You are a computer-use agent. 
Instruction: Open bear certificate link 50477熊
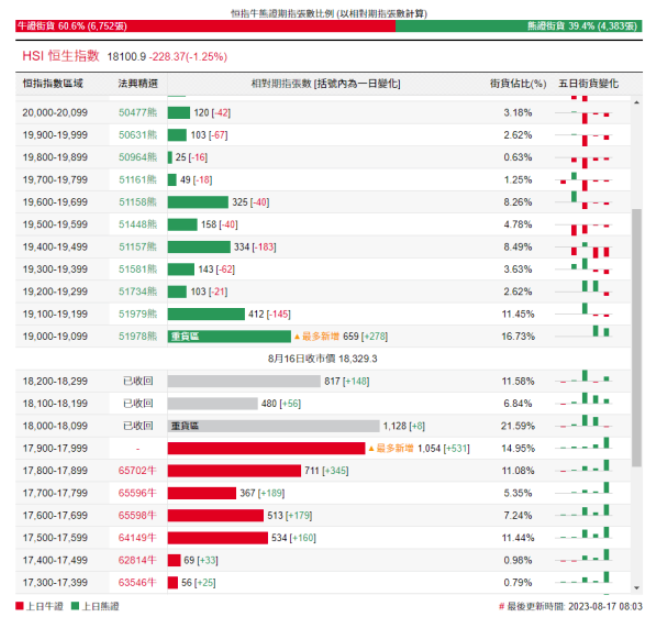pos(138,113)
